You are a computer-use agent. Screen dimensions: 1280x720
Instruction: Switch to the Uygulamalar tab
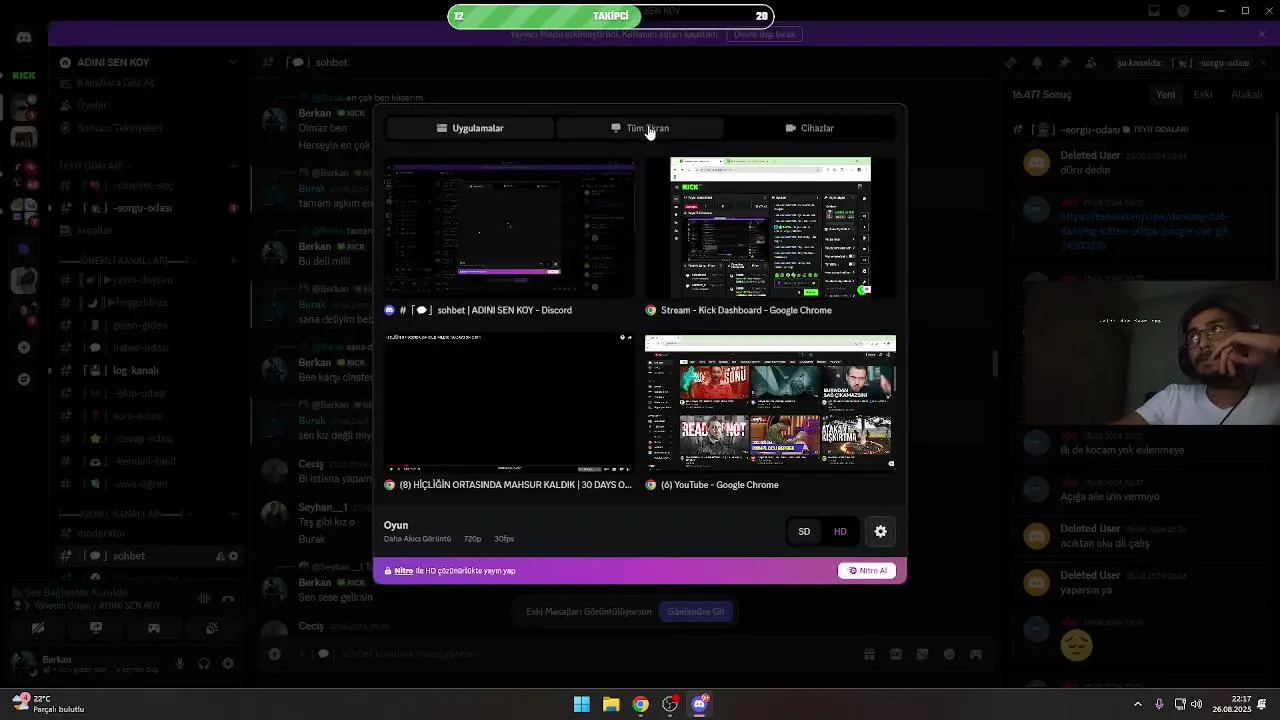click(470, 128)
